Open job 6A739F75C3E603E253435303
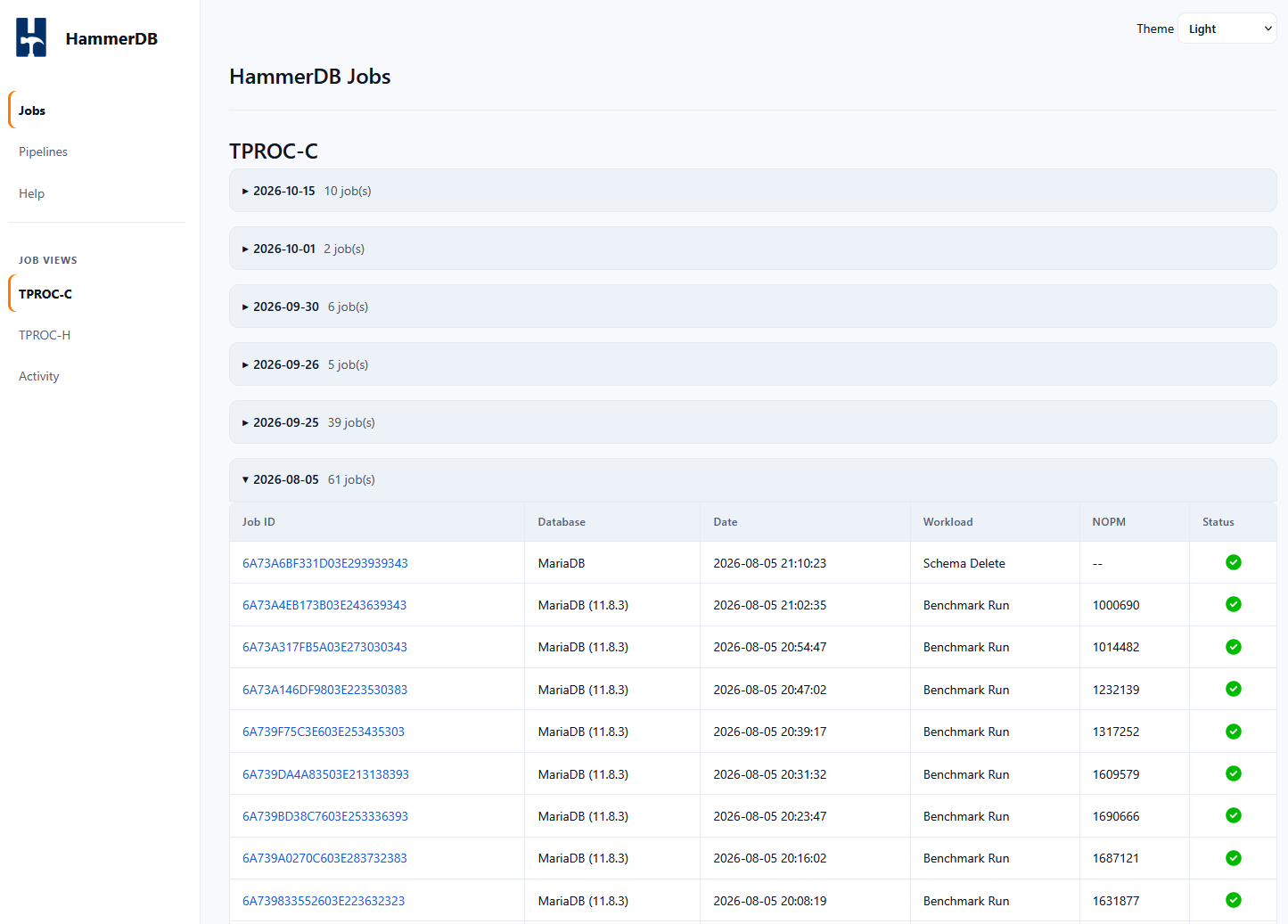Image resolution: width=1288 pixels, height=924 pixels. click(324, 732)
